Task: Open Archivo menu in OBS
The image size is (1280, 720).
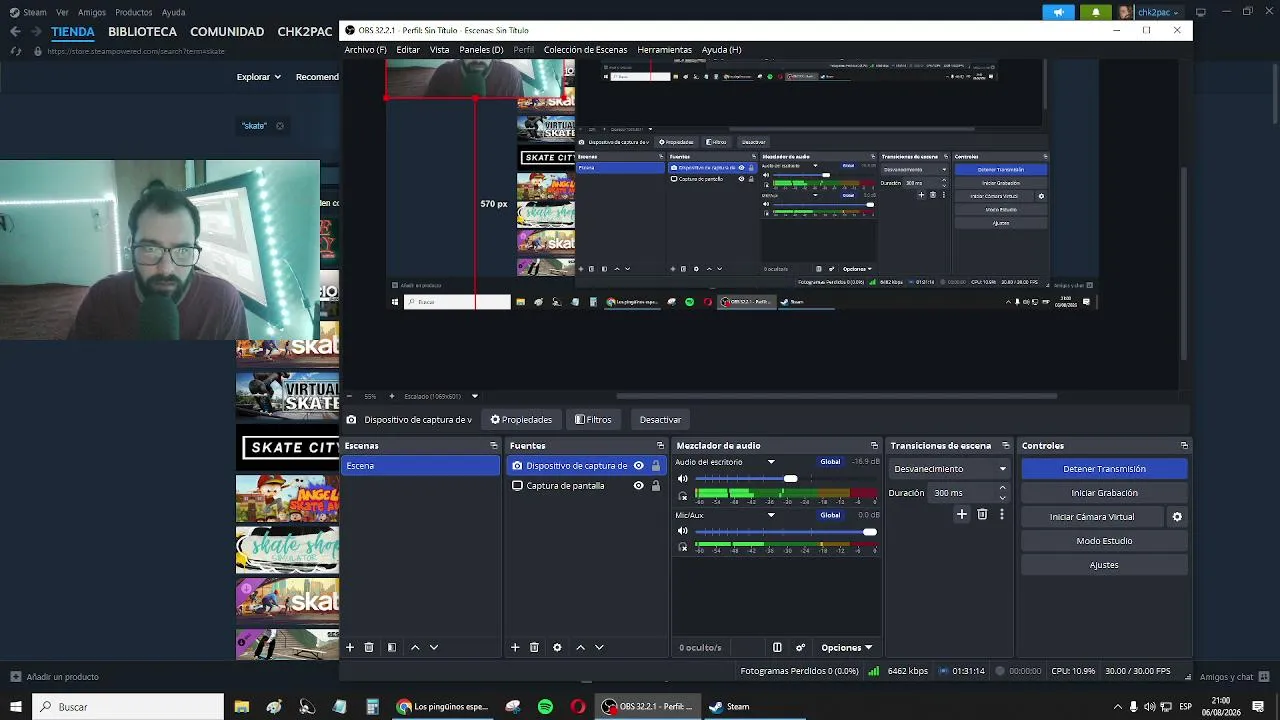Action: click(365, 50)
